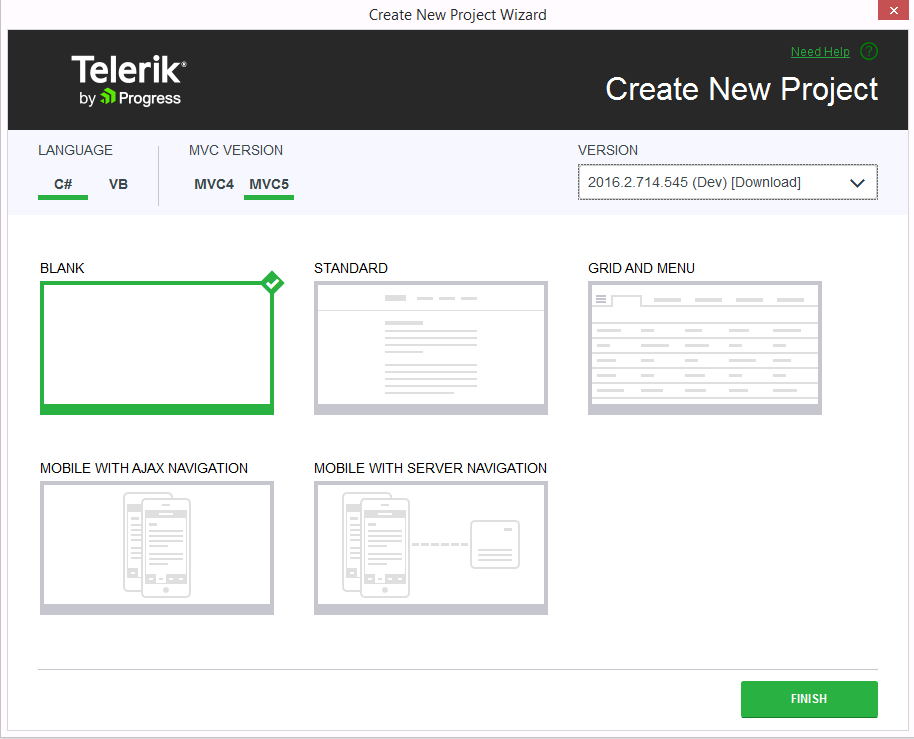914x739 pixels.
Task: Open the Need Help link
Action: point(820,52)
